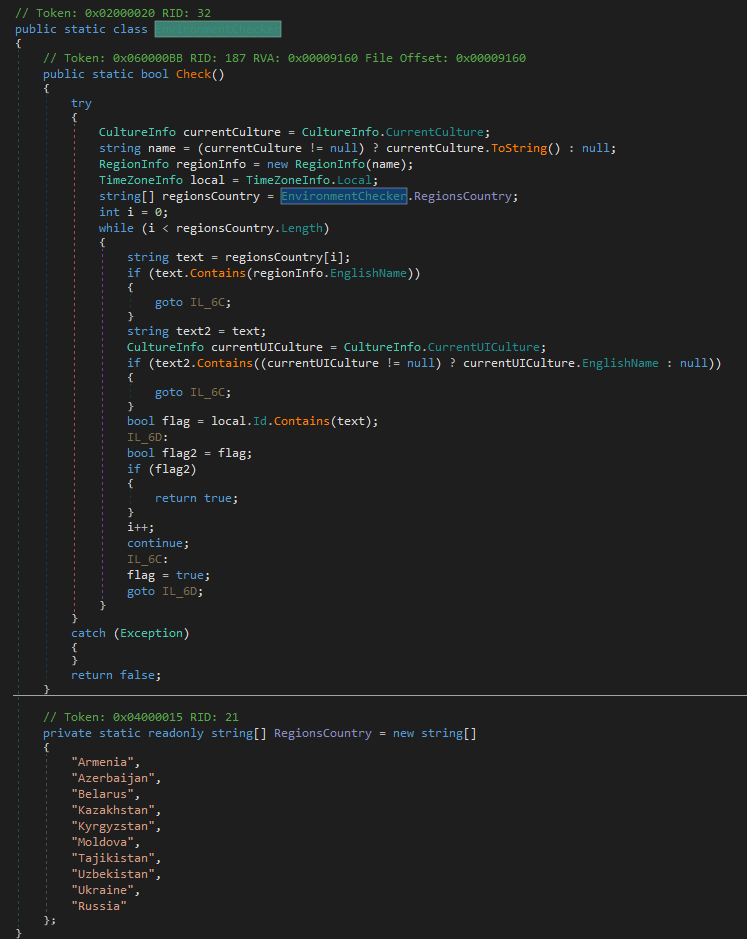The height and width of the screenshot is (939, 747).
Task: Click the return false statement
Action: 115,675
